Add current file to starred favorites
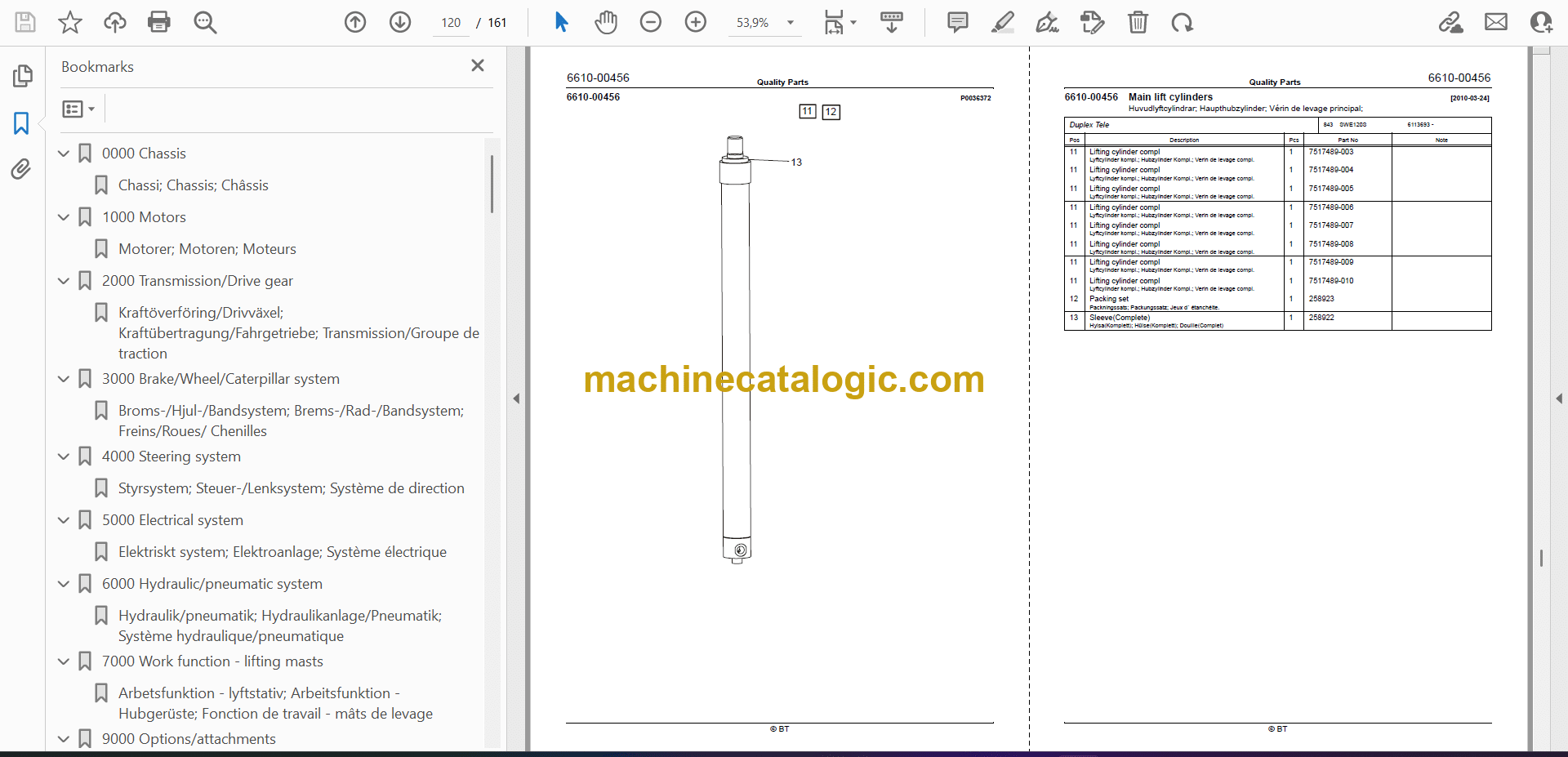Image resolution: width=1568 pixels, height=757 pixels. click(70, 22)
